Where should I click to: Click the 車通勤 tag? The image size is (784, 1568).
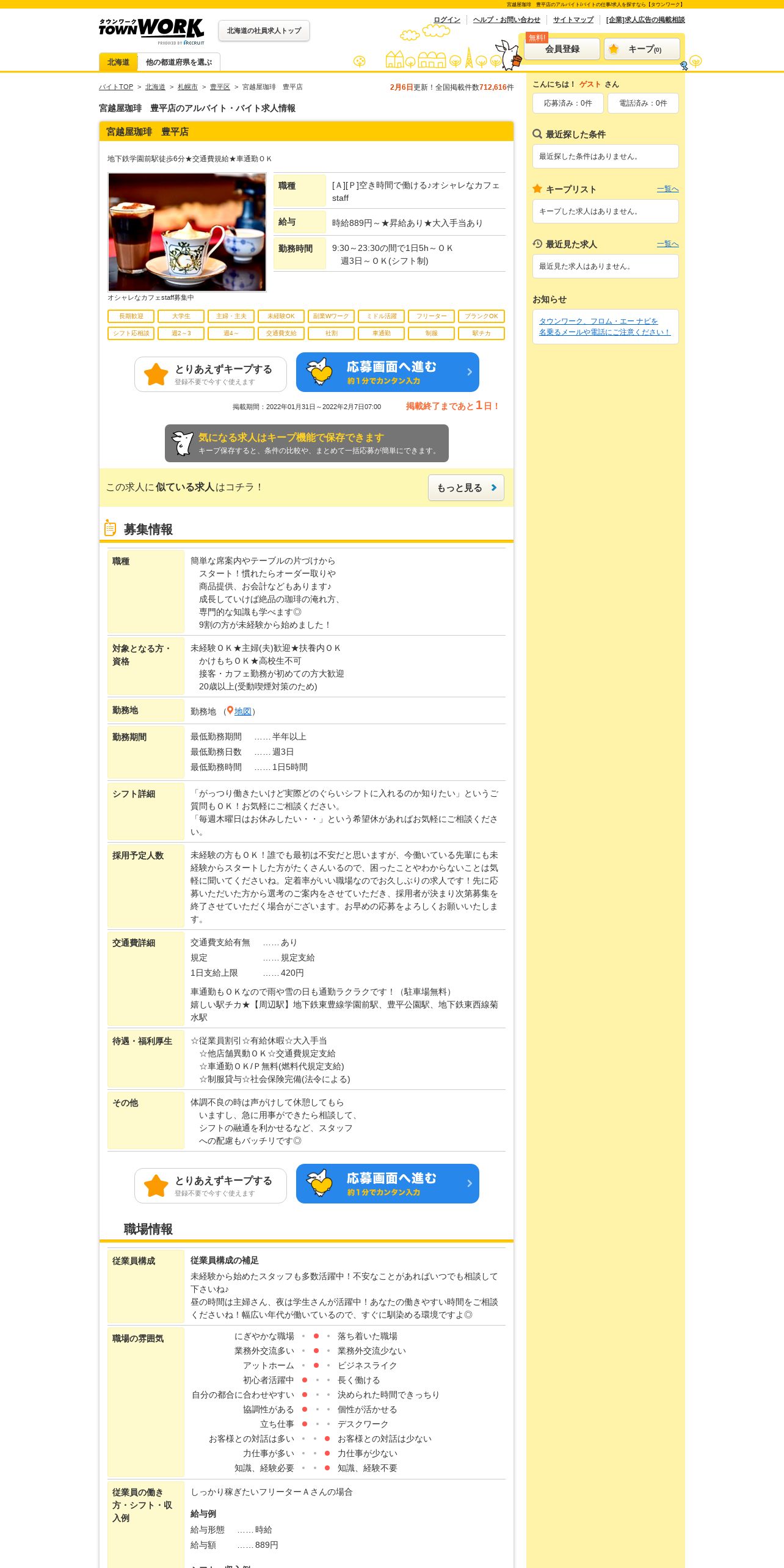click(x=381, y=333)
